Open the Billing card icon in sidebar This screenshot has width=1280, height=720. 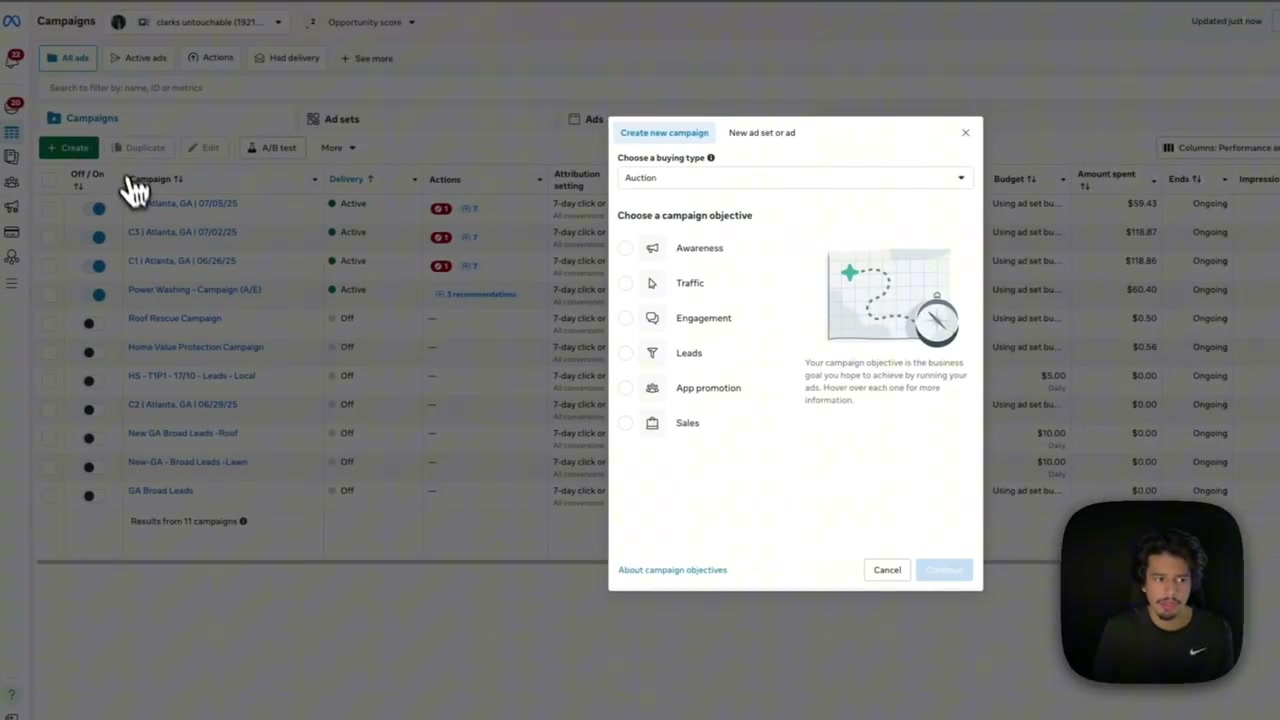12,232
